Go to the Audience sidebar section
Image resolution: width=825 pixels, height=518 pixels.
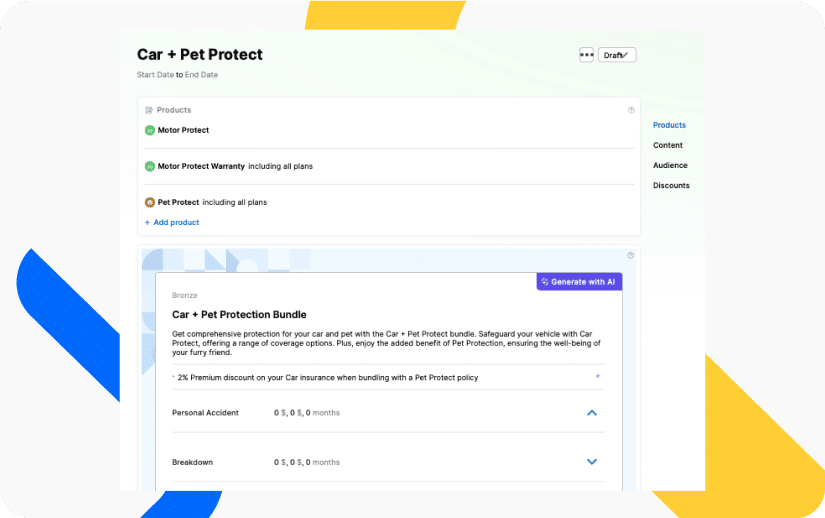click(x=670, y=165)
